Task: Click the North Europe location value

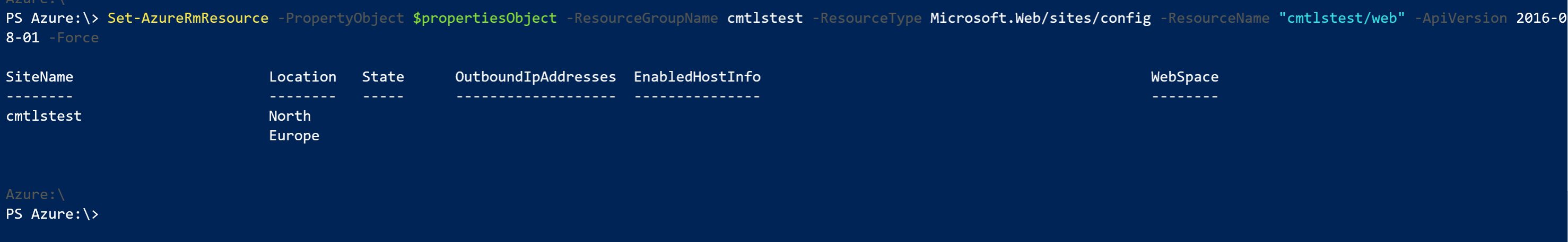Action: (x=294, y=126)
